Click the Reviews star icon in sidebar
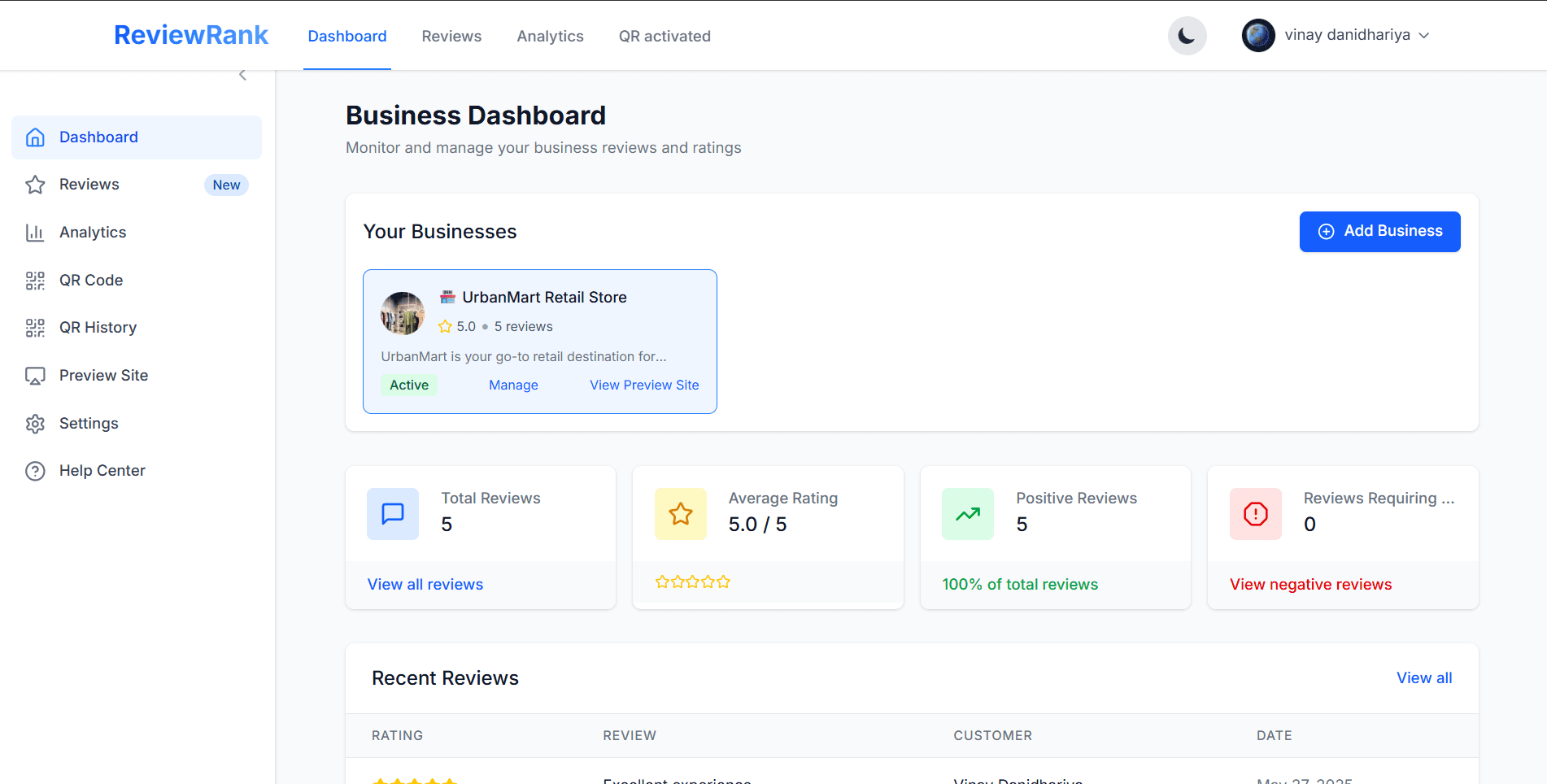Screen dimensions: 1547x784 coord(35,184)
